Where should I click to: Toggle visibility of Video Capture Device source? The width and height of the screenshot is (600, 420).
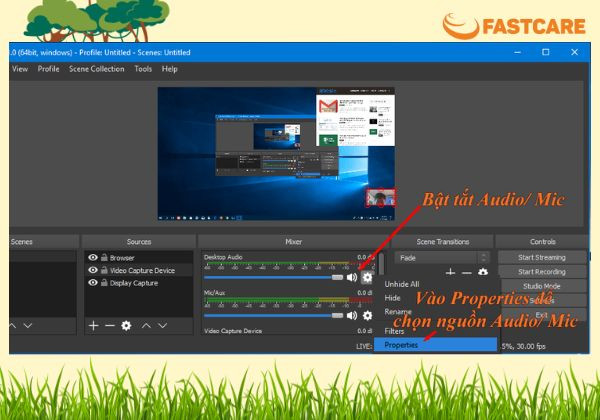pyautogui.click(x=93, y=270)
